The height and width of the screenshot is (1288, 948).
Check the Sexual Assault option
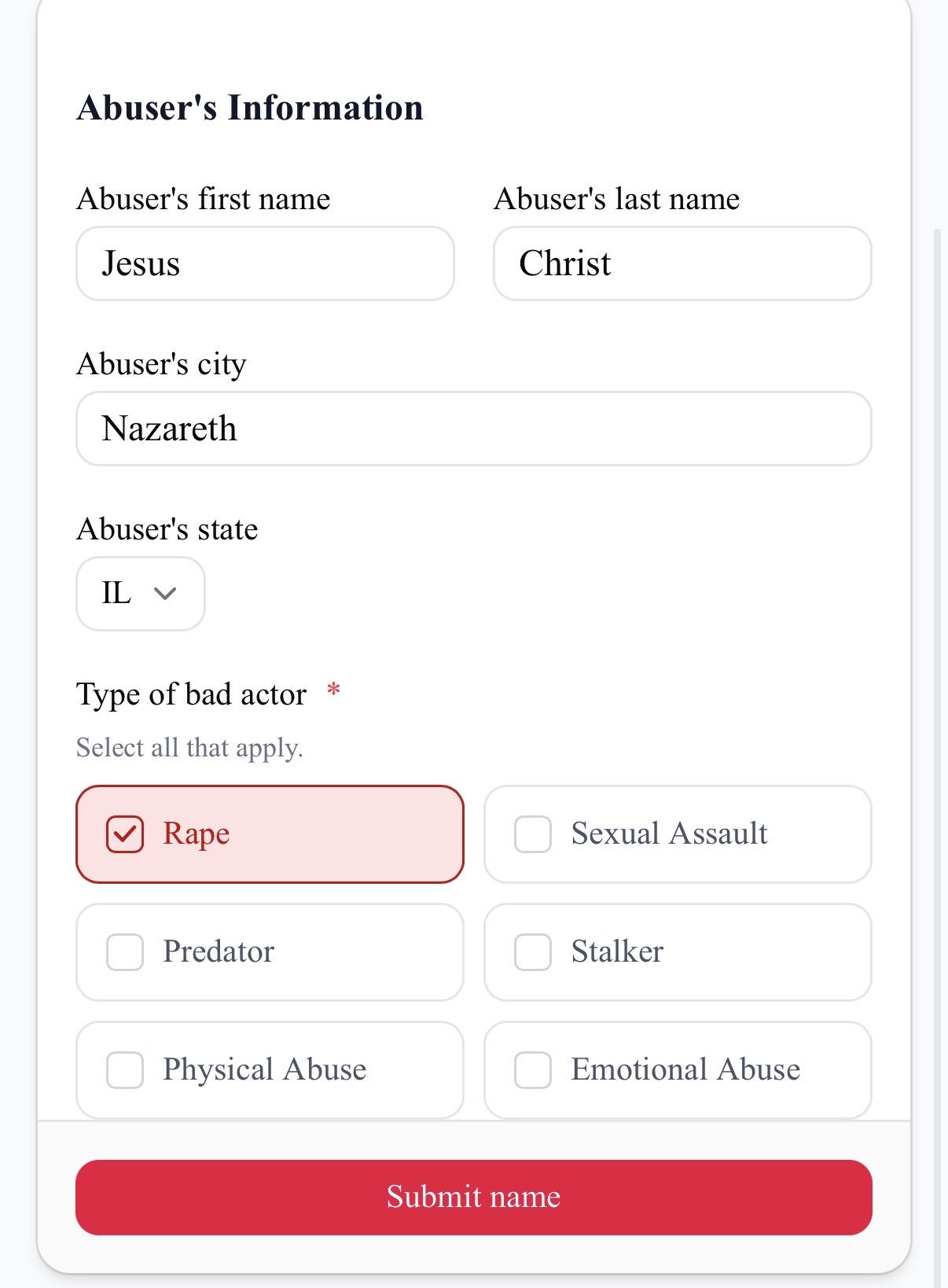click(x=533, y=834)
